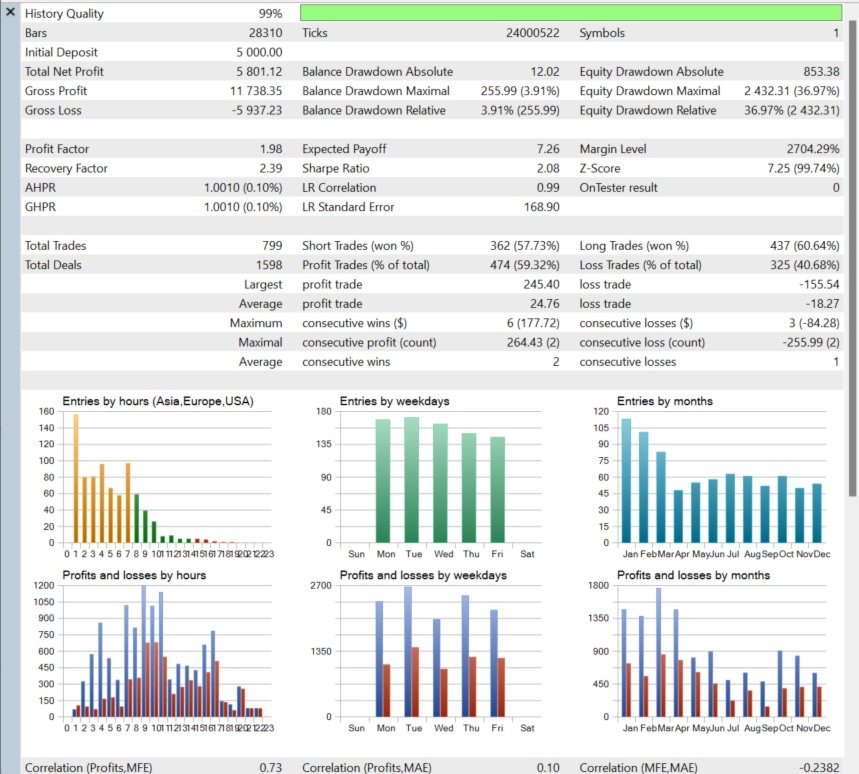The height and width of the screenshot is (774, 859).
Task: Select average profit trade 24.76
Action: [545, 304]
